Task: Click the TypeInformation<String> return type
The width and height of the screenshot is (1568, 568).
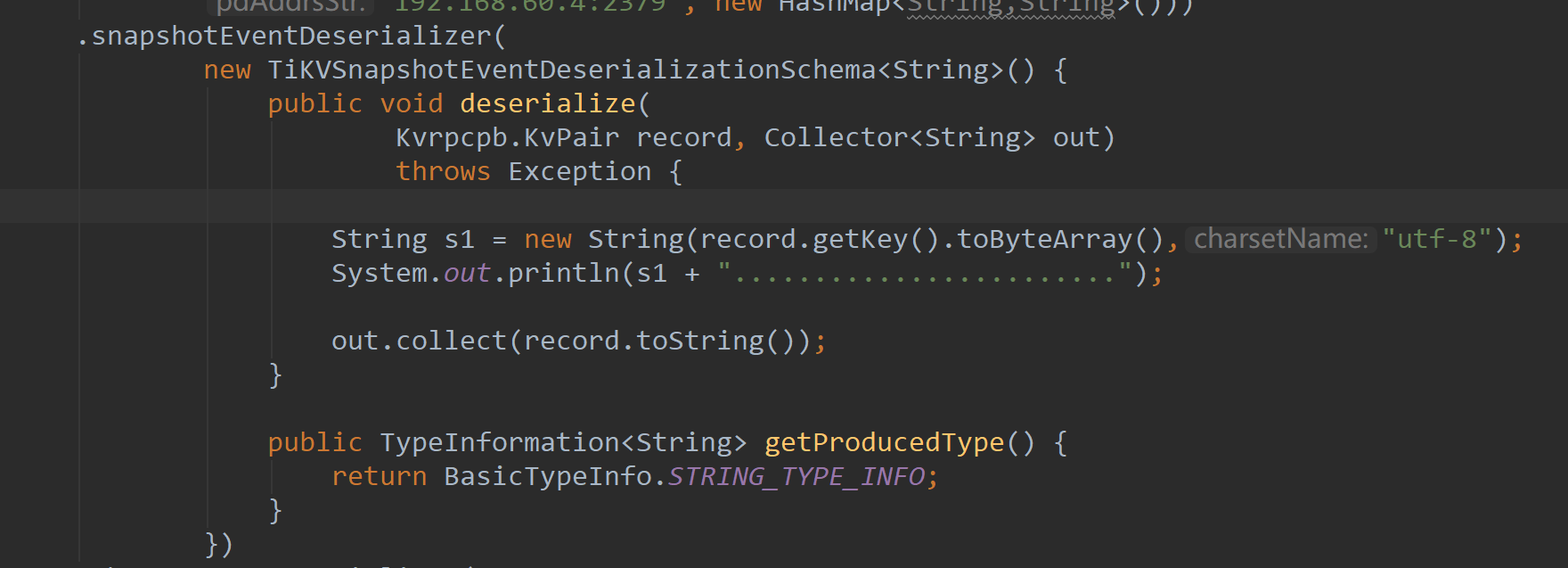Action: coord(563,443)
